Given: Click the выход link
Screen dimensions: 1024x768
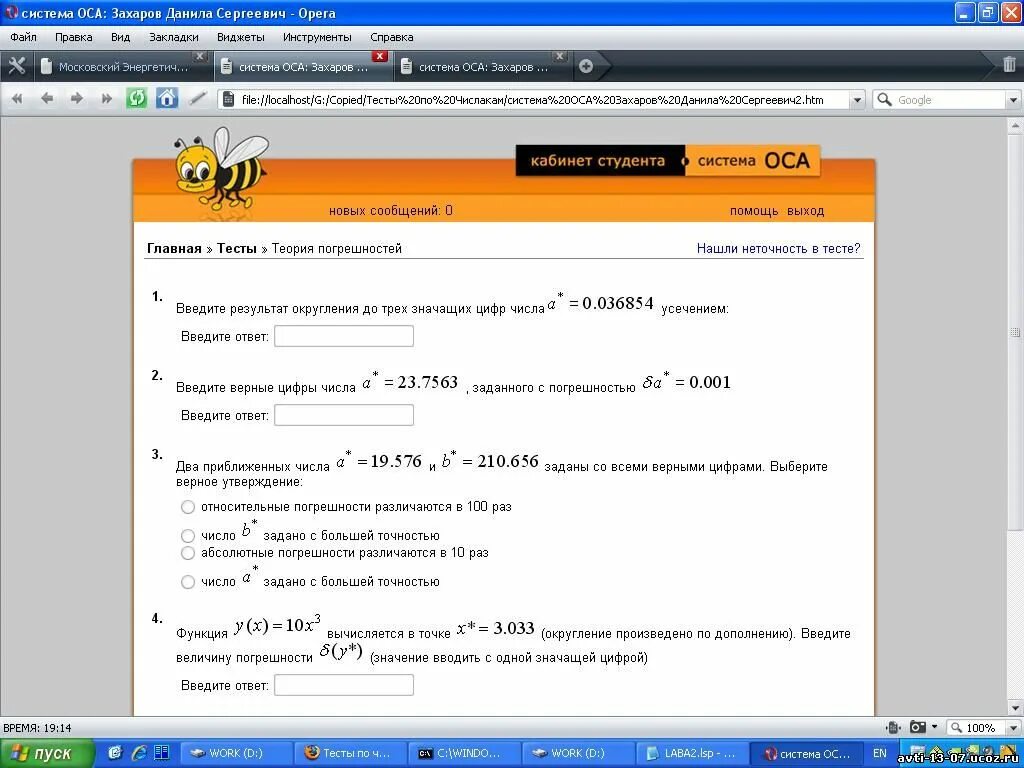Looking at the screenshot, I should click(805, 211).
